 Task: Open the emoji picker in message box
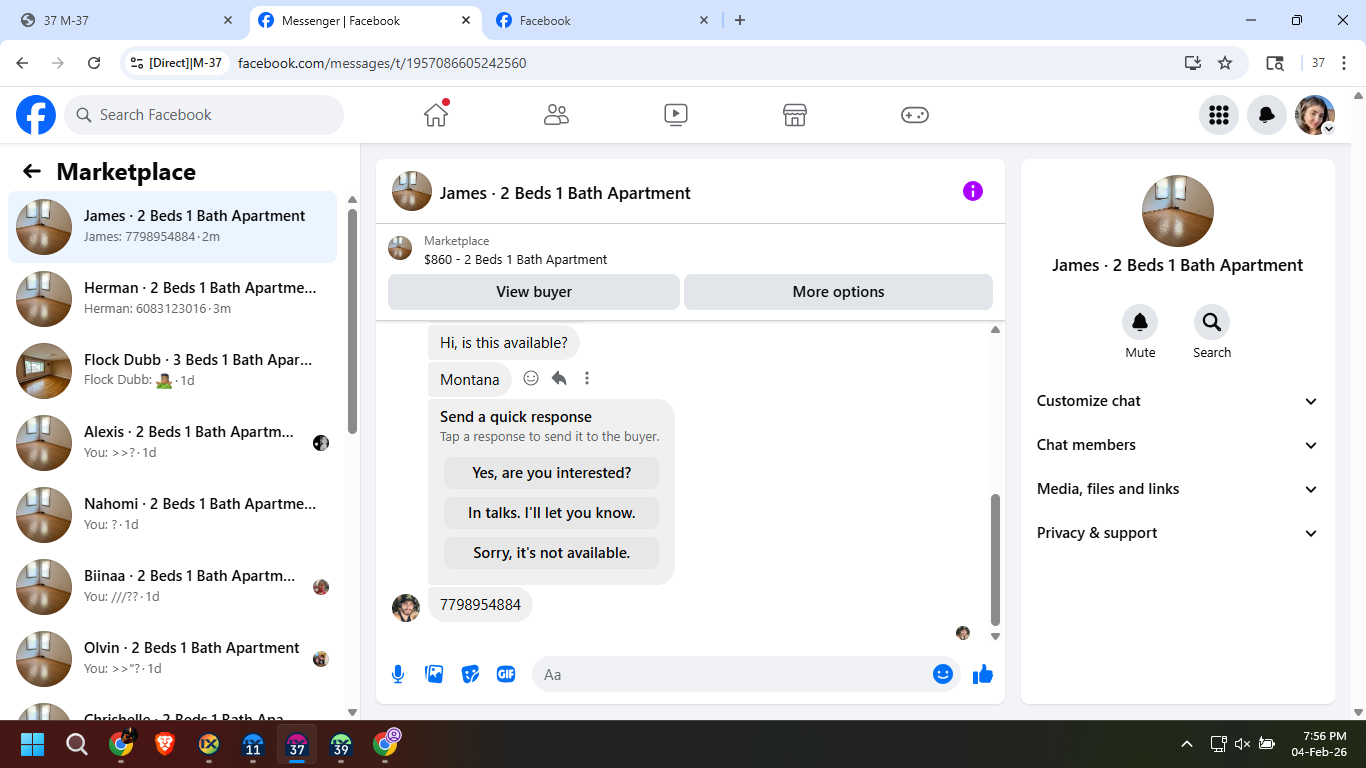click(x=942, y=674)
